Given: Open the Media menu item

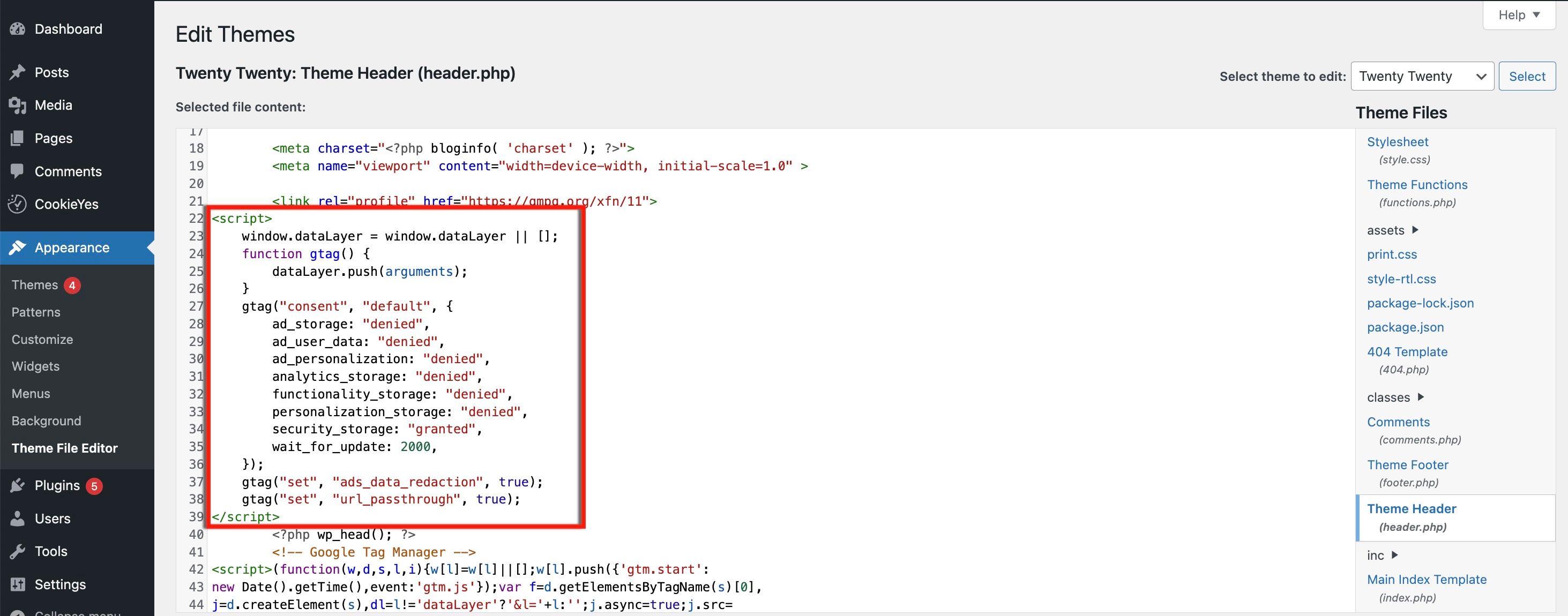Looking at the screenshot, I should pos(54,106).
